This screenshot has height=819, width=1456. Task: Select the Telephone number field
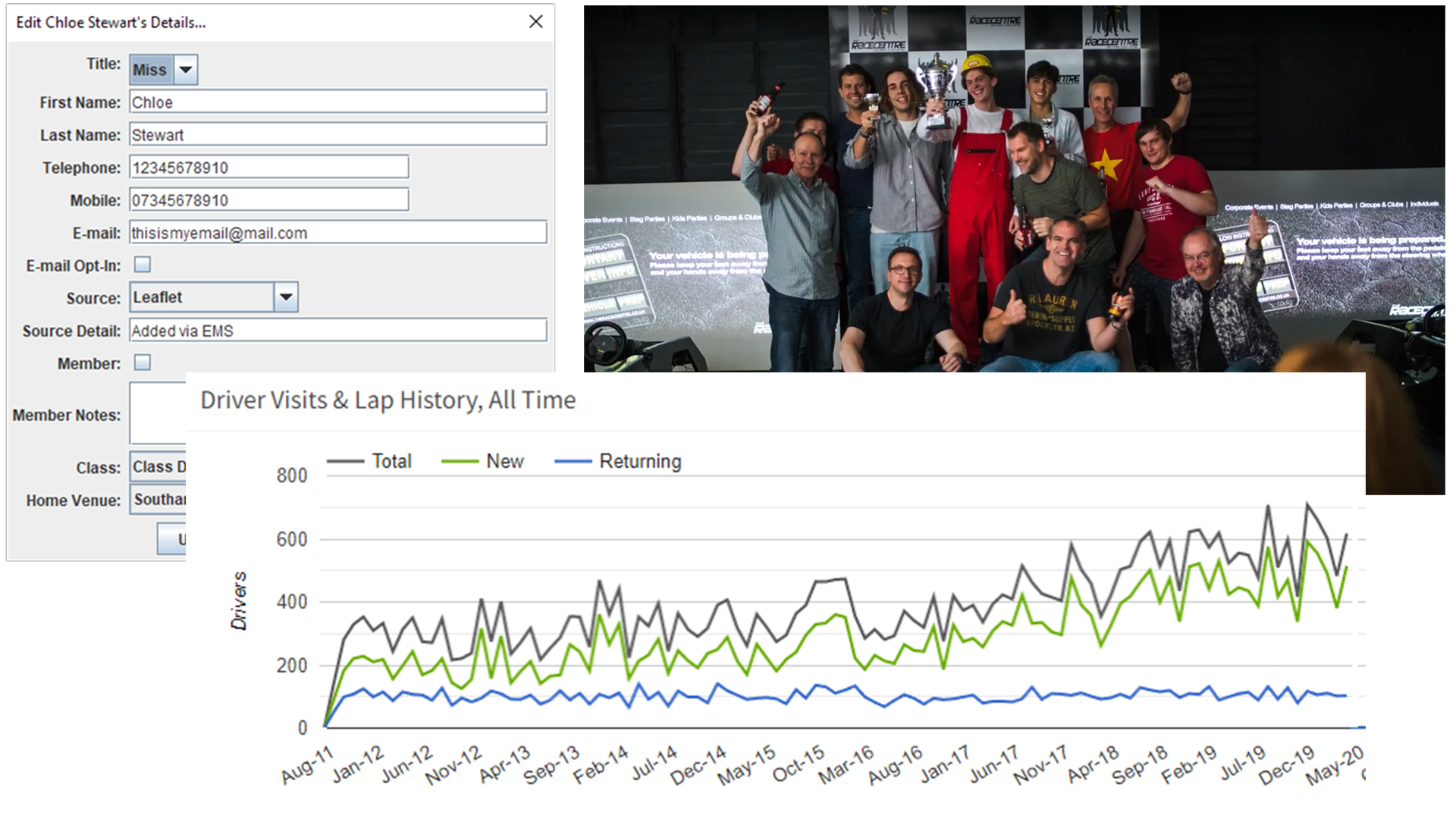pos(268,168)
